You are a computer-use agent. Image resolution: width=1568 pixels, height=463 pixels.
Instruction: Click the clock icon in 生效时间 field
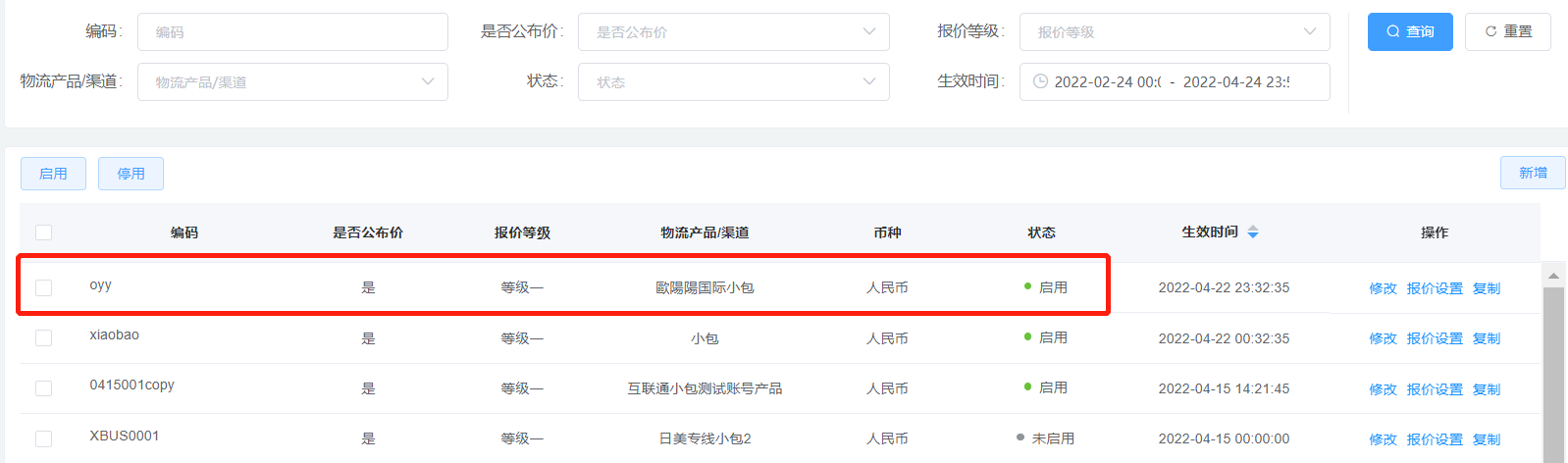click(x=1040, y=81)
